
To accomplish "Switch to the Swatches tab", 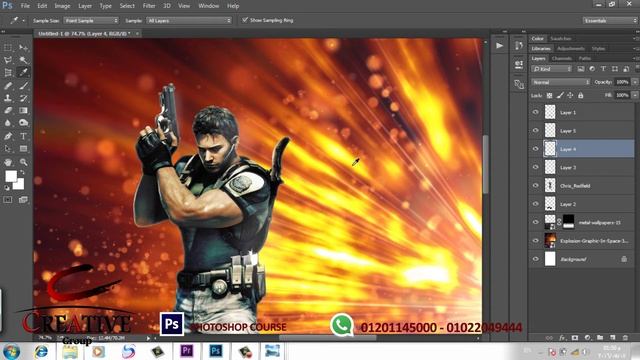I will [561, 38].
